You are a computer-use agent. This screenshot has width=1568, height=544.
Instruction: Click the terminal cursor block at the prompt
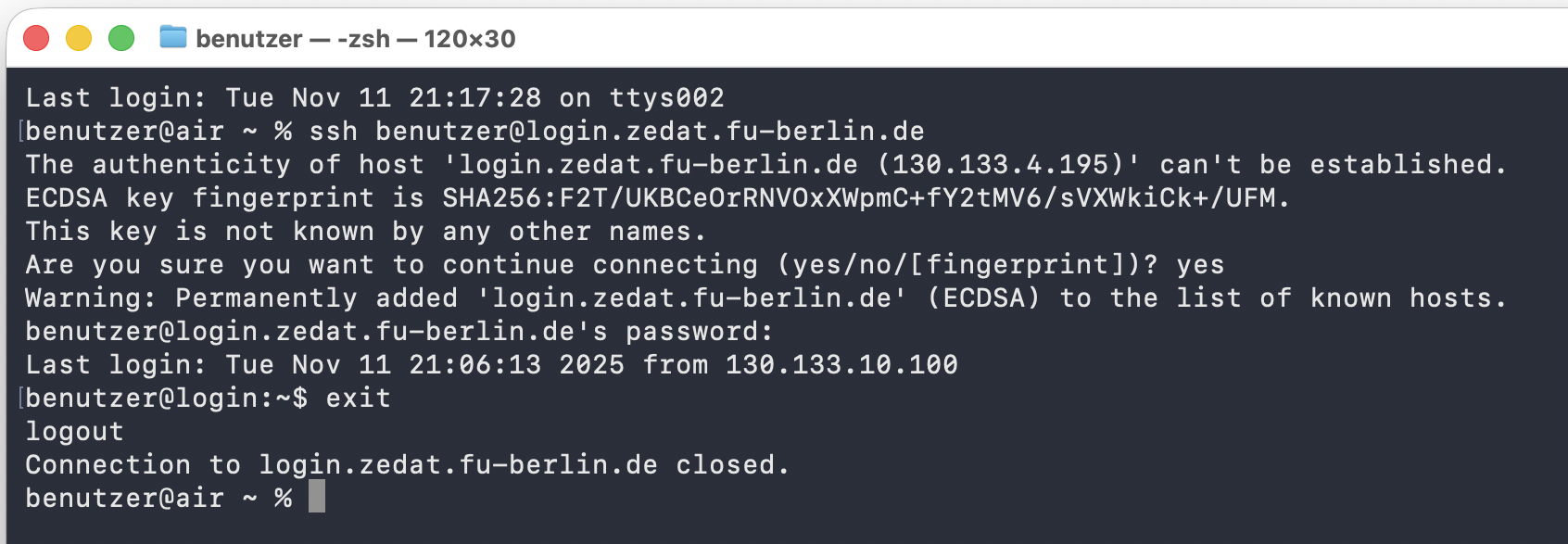pos(317,497)
